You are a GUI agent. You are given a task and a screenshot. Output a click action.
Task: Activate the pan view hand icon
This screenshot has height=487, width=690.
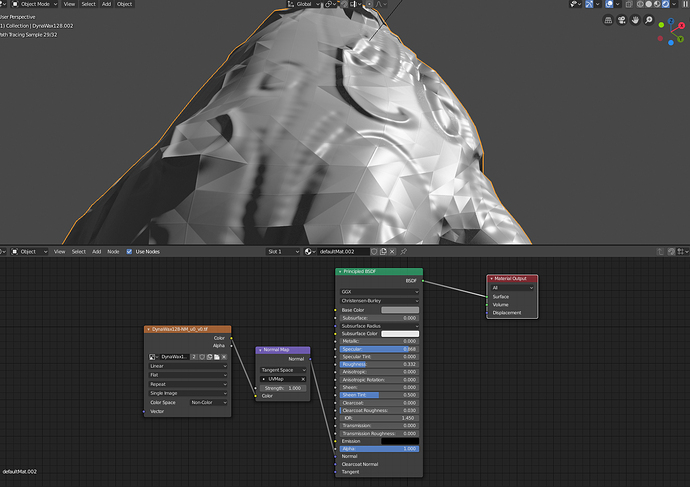pyautogui.click(x=635, y=20)
